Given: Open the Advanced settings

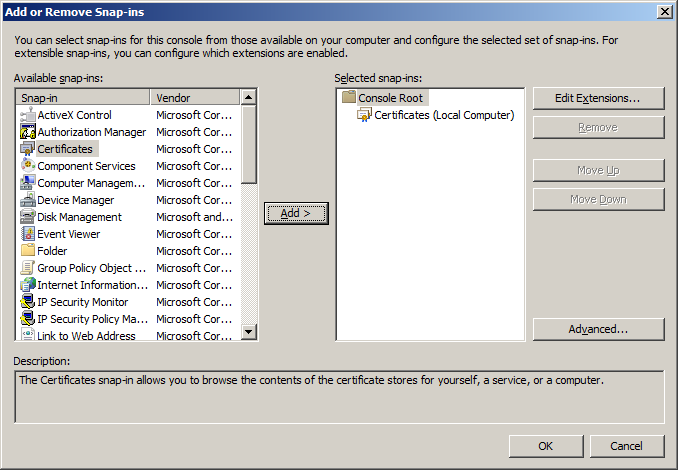Looking at the screenshot, I should tap(598, 329).
